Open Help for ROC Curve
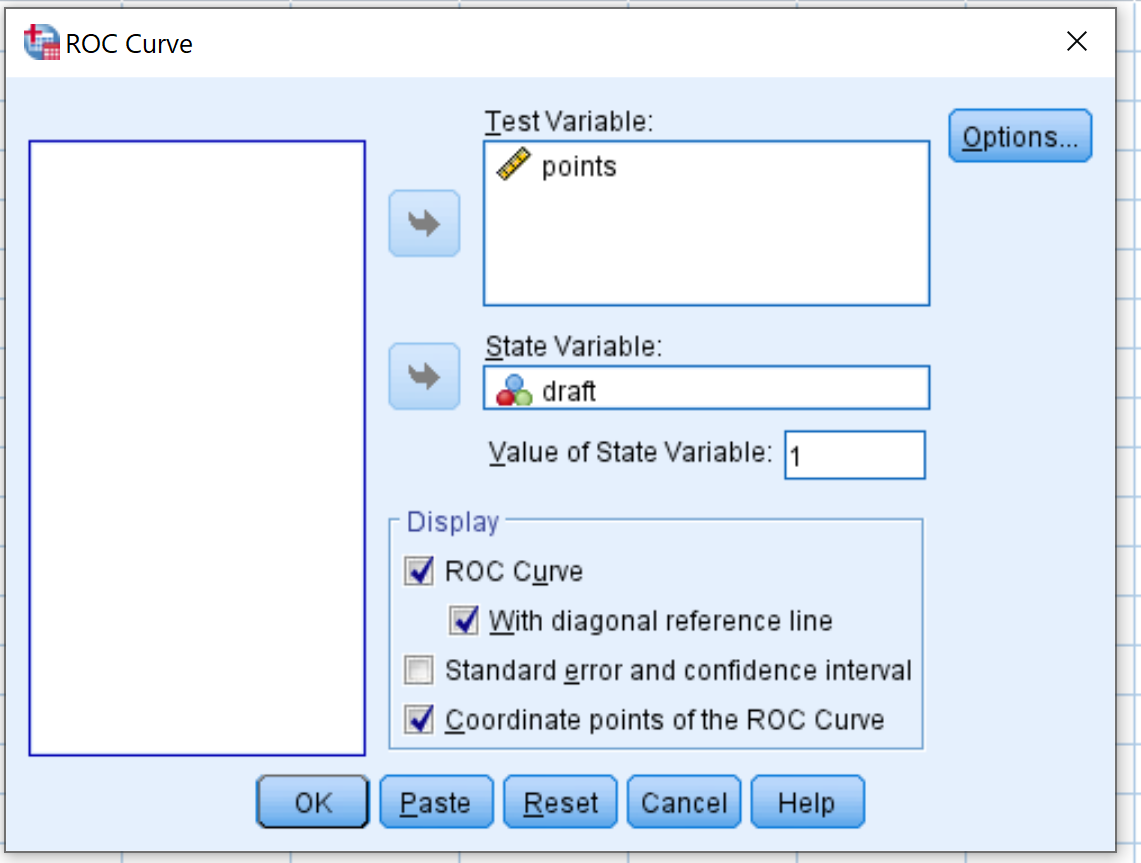Screen dimensions: 1141x863 808,802
